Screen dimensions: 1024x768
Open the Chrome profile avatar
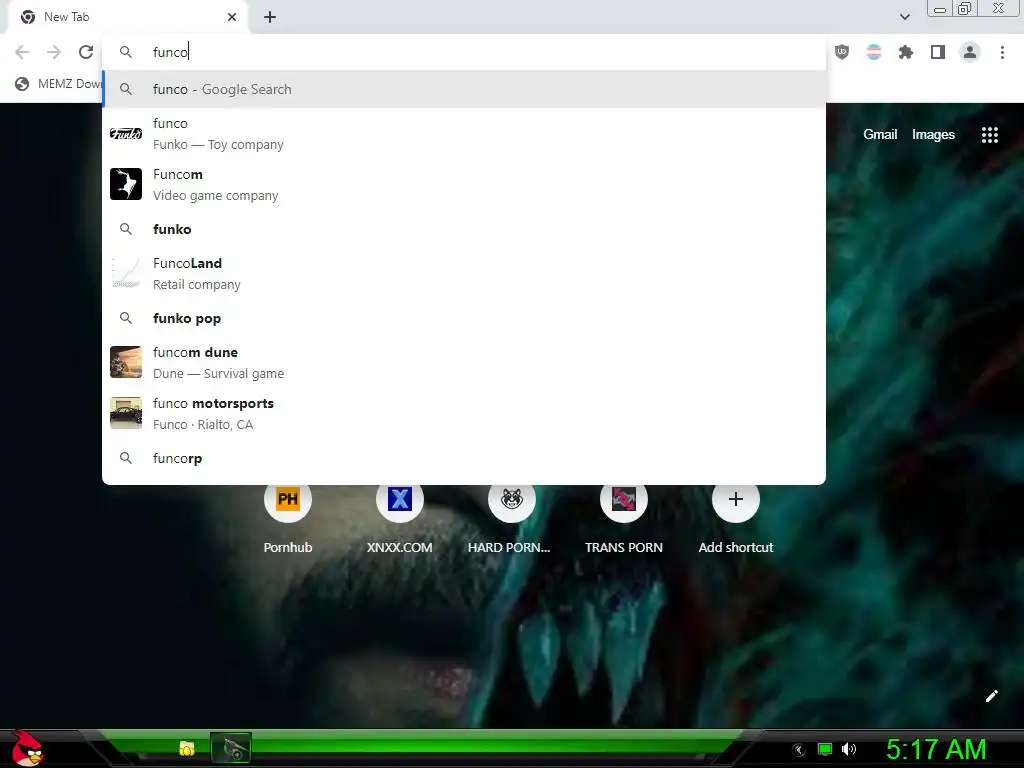970,52
